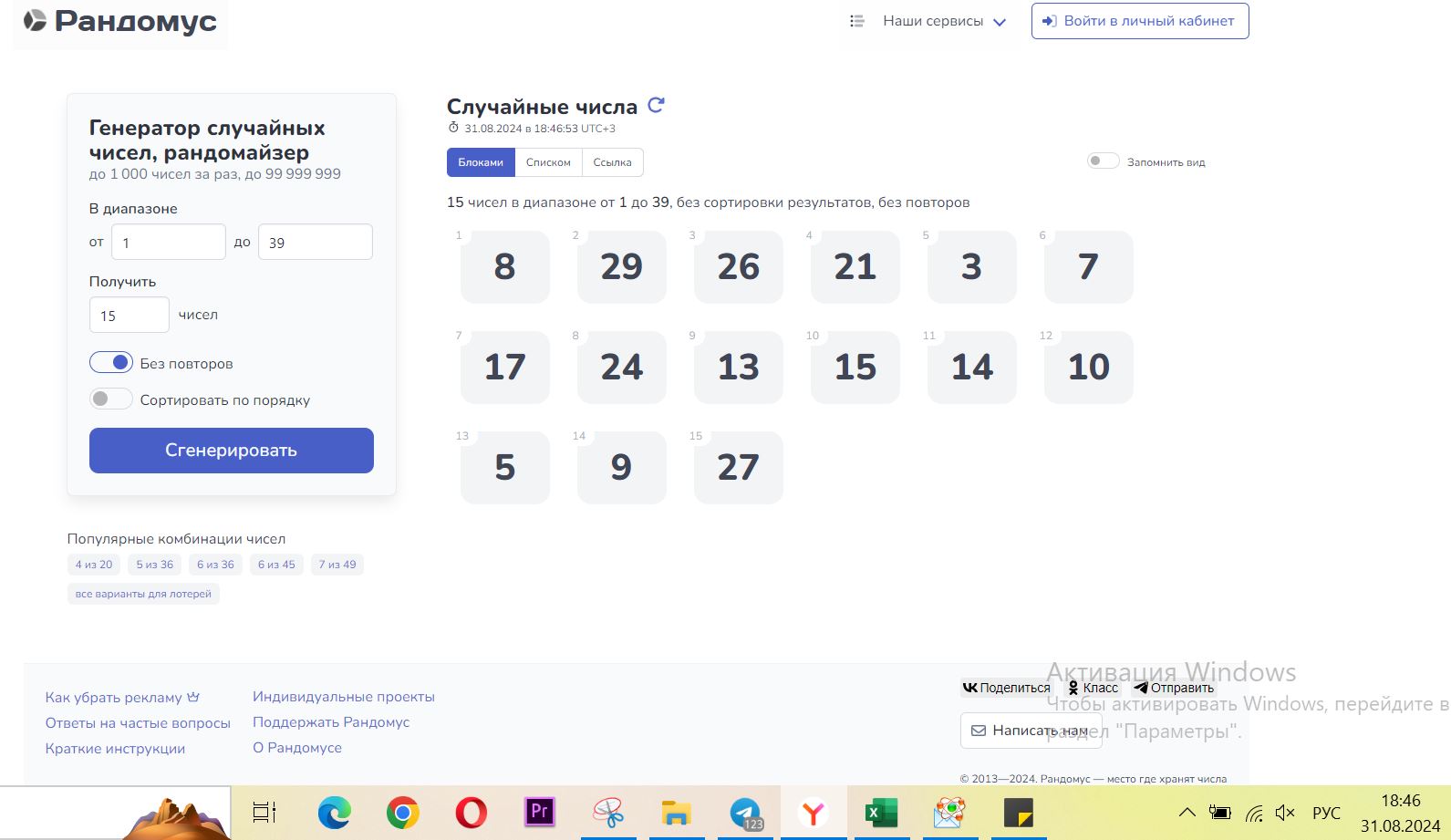
Task: Click the Рандомус logo
Action: pos(120,21)
